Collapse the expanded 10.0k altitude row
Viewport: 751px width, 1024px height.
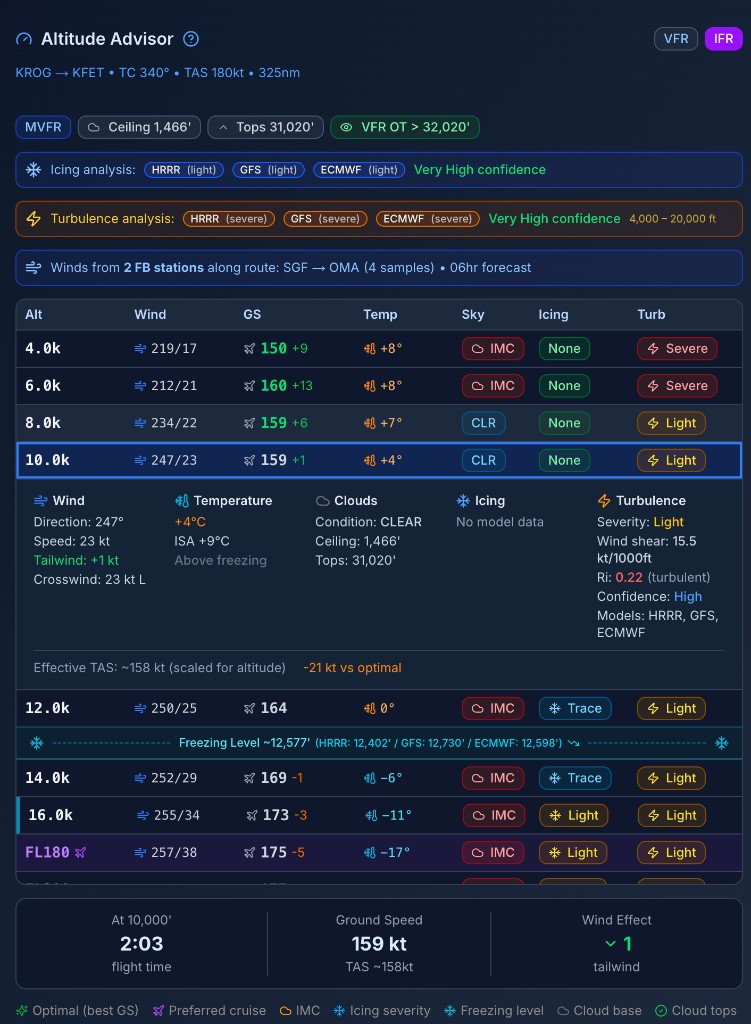tap(379, 460)
